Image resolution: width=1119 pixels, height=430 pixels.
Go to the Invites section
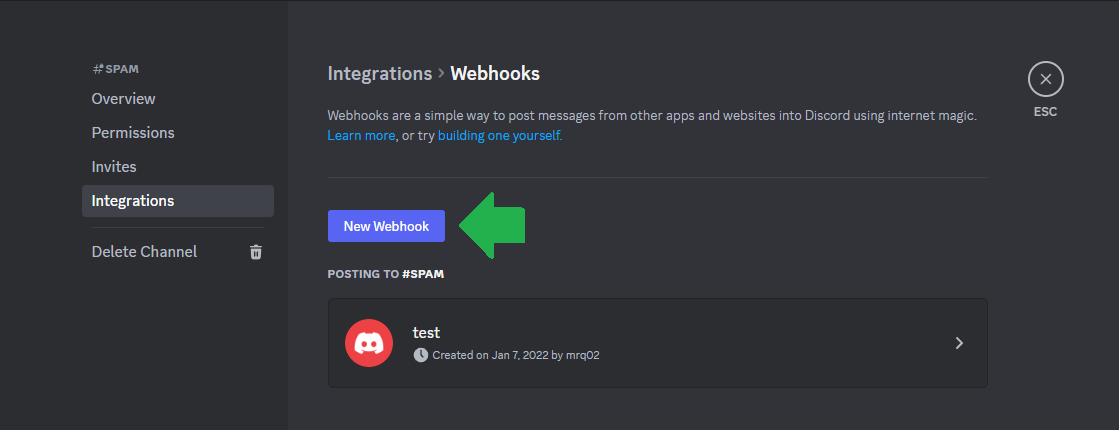point(114,167)
